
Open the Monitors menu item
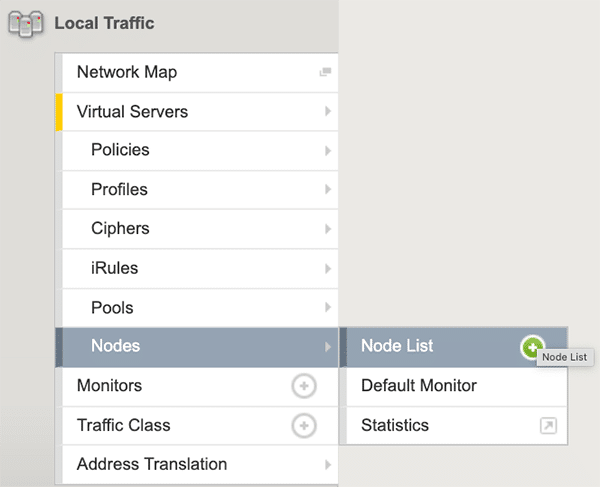pos(110,386)
